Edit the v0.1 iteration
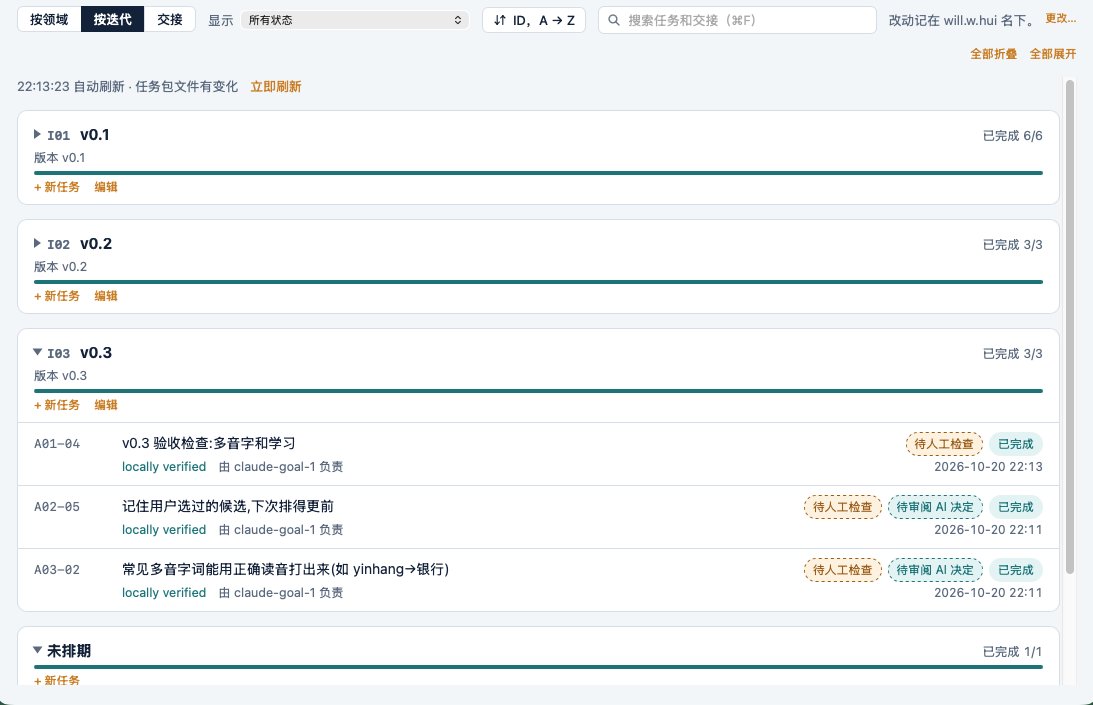 point(106,187)
